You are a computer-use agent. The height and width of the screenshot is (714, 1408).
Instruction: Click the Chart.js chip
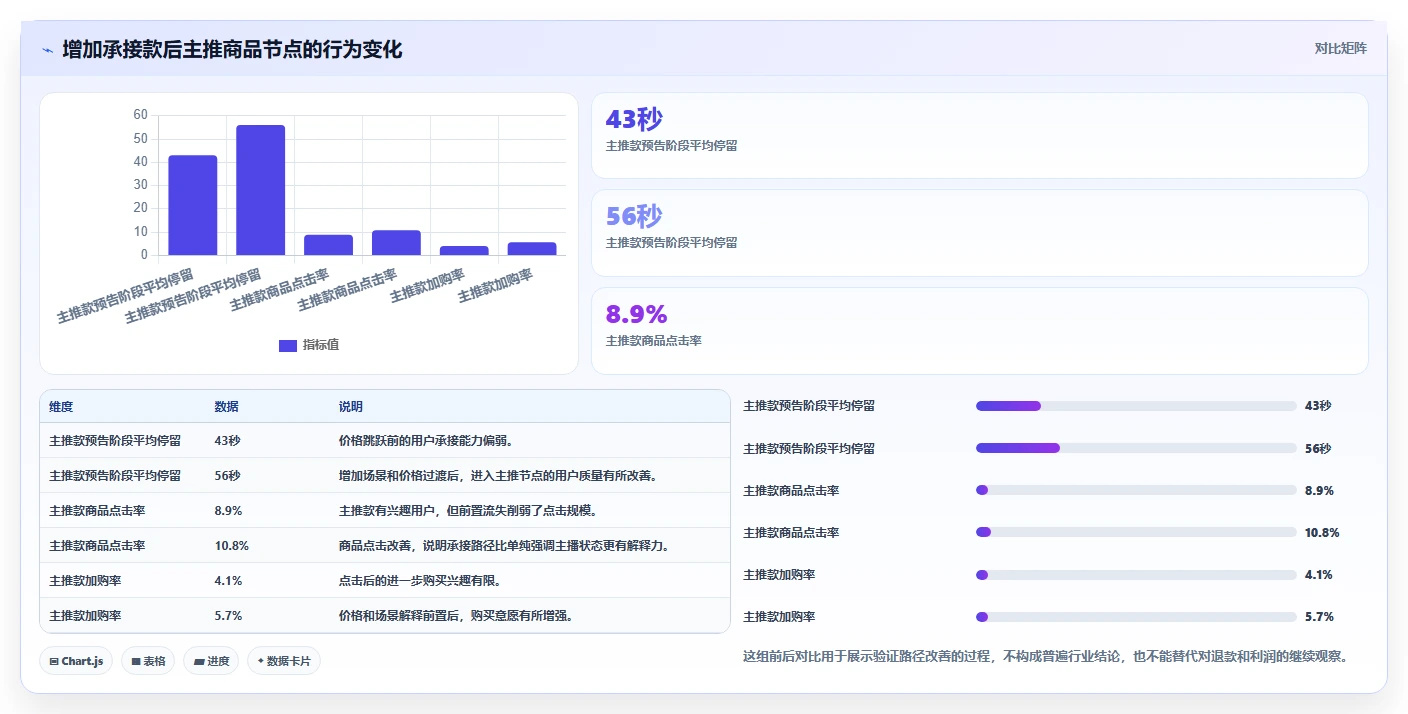pyautogui.click(x=76, y=661)
